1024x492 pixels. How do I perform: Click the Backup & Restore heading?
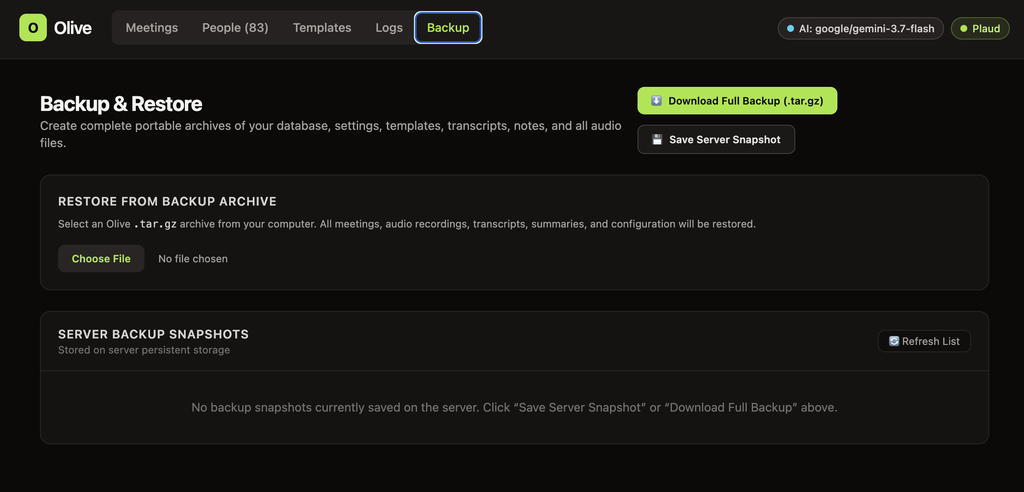pyautogui.click(x=121, y=104)
